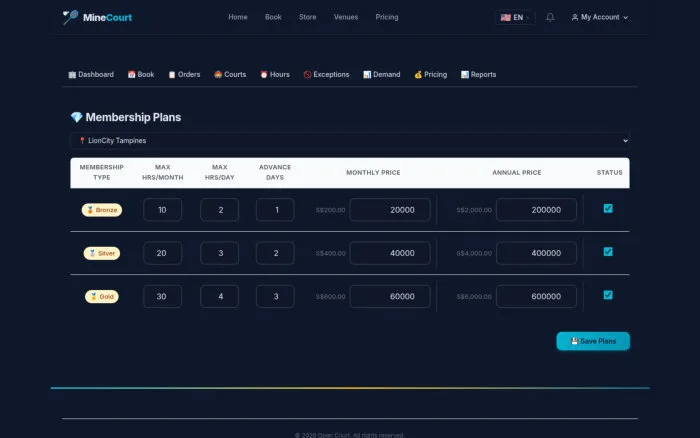Open Dashboard from the admin toolbar
700x438 pixels.
click(91, 75)
